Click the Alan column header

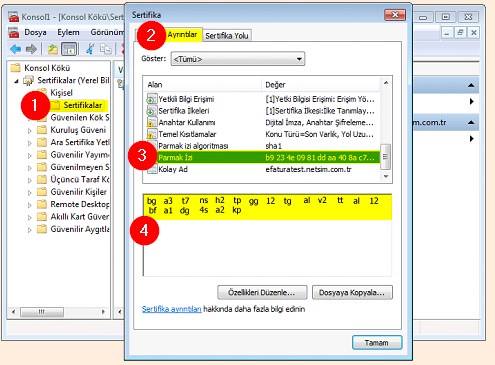click(x=203, y=85)
